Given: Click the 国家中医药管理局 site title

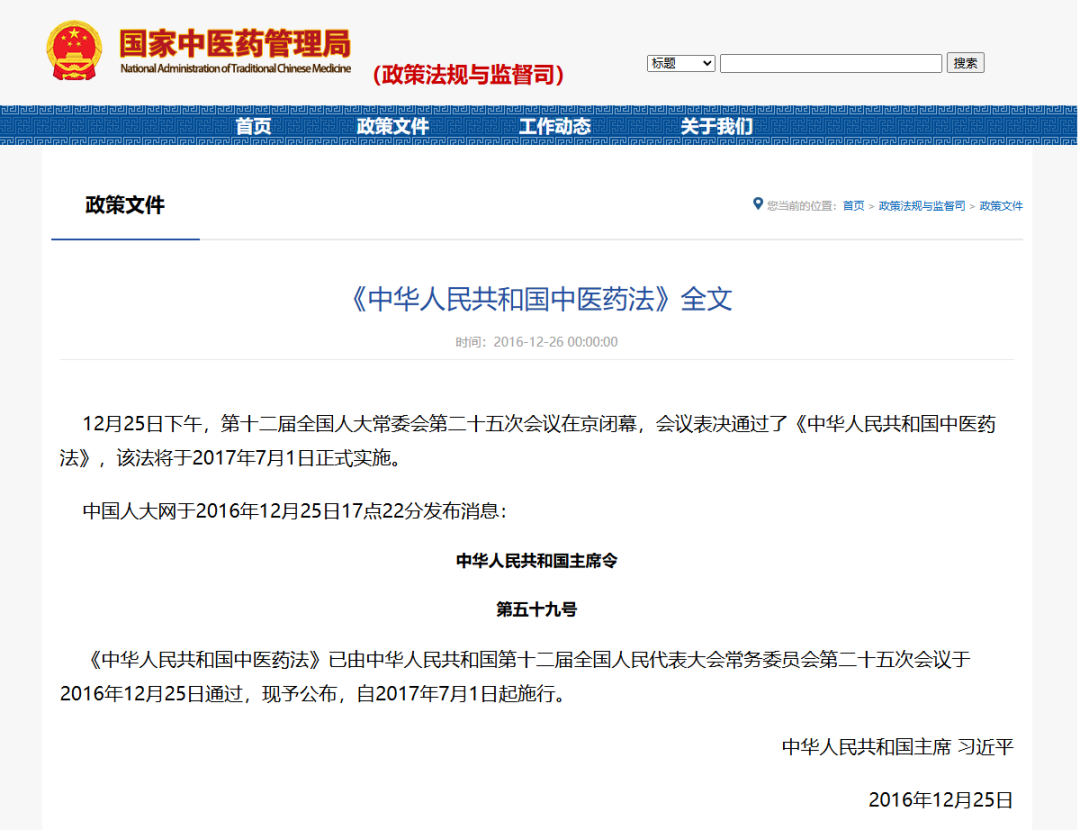Looking at the screenshot, I should (x=235, y=44).
